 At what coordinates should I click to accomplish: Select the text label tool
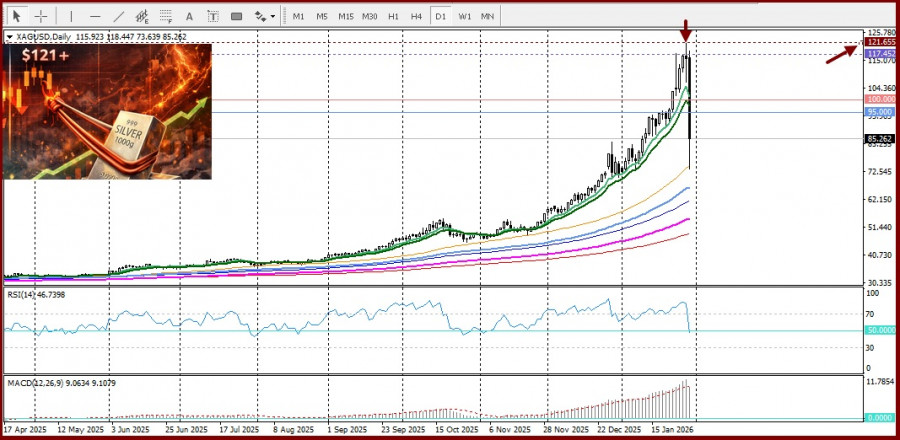[213, 17]
